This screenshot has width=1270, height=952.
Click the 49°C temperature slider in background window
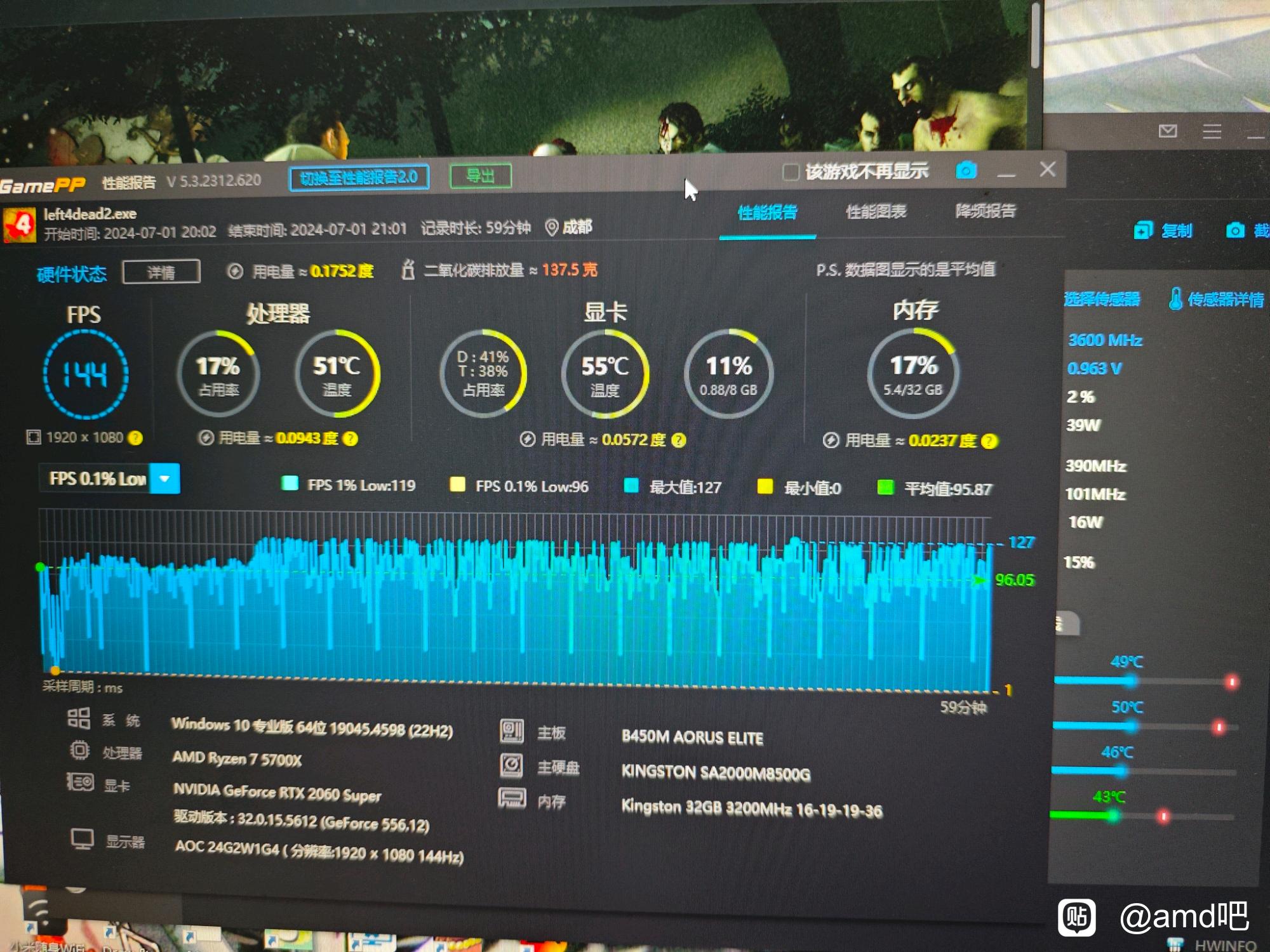pyautogui.click(x=1145, y=682)
